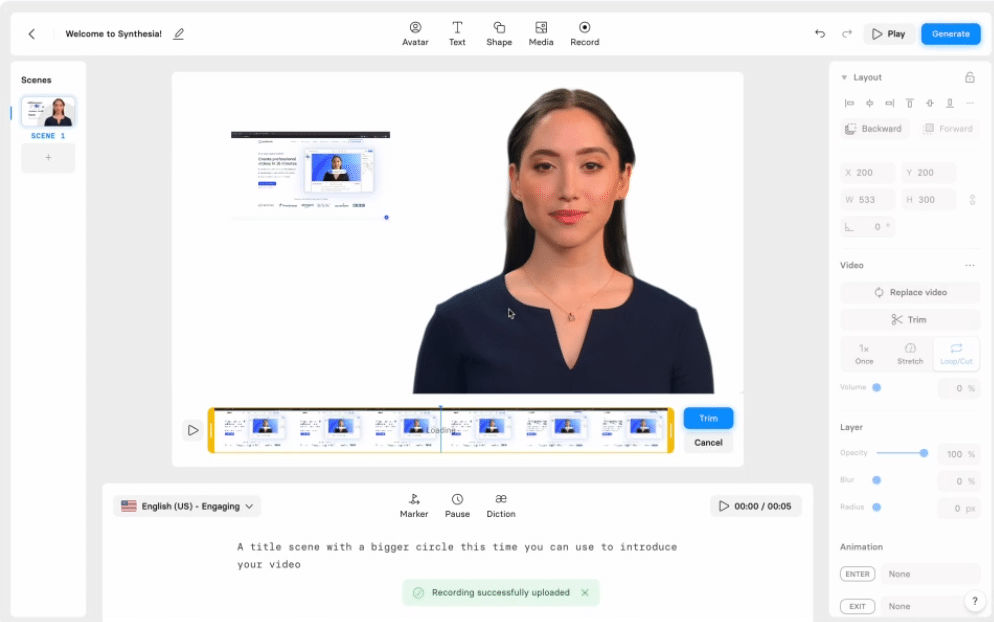Adjust the Blur slider
Viewport: 994px width, 622px height.
pyautogui.click(x=877, y=480)
